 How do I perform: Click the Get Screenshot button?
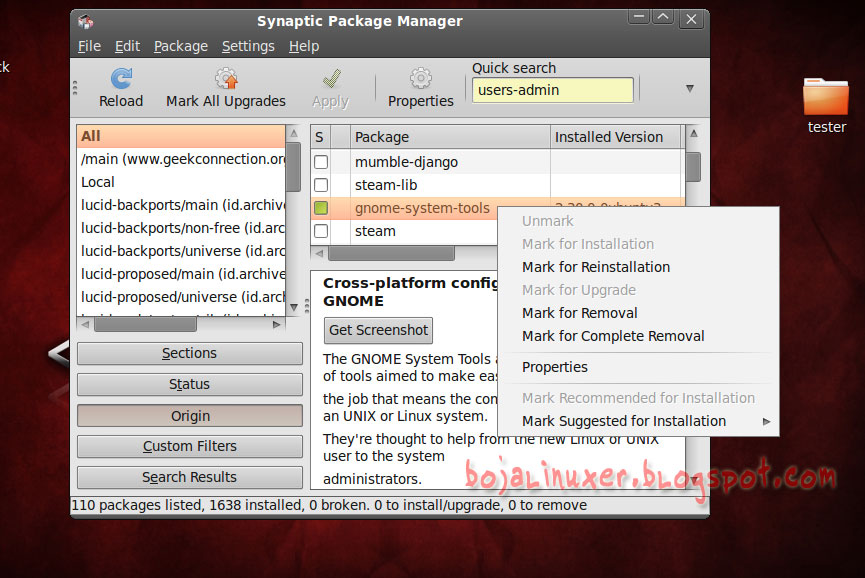378,330
